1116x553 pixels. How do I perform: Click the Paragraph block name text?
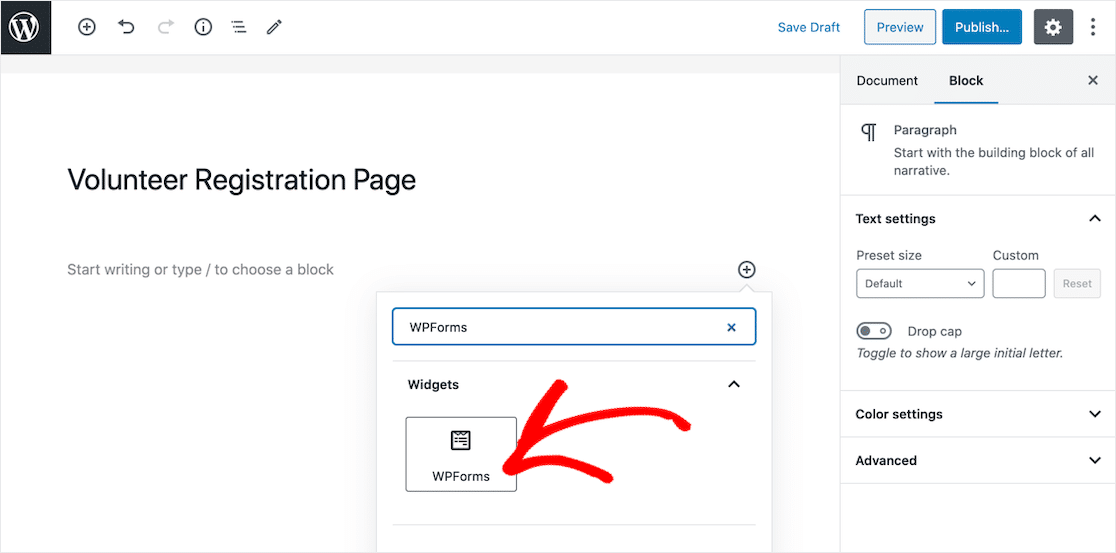point(925,130)
